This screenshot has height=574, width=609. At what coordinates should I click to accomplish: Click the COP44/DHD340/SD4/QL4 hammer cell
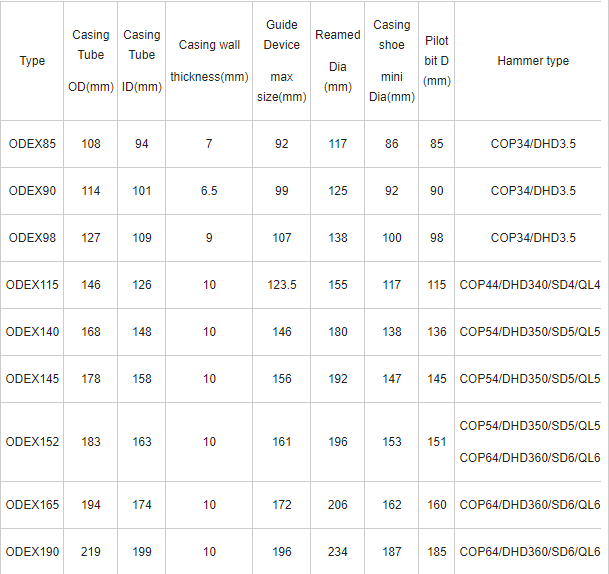tap(530, 285)
